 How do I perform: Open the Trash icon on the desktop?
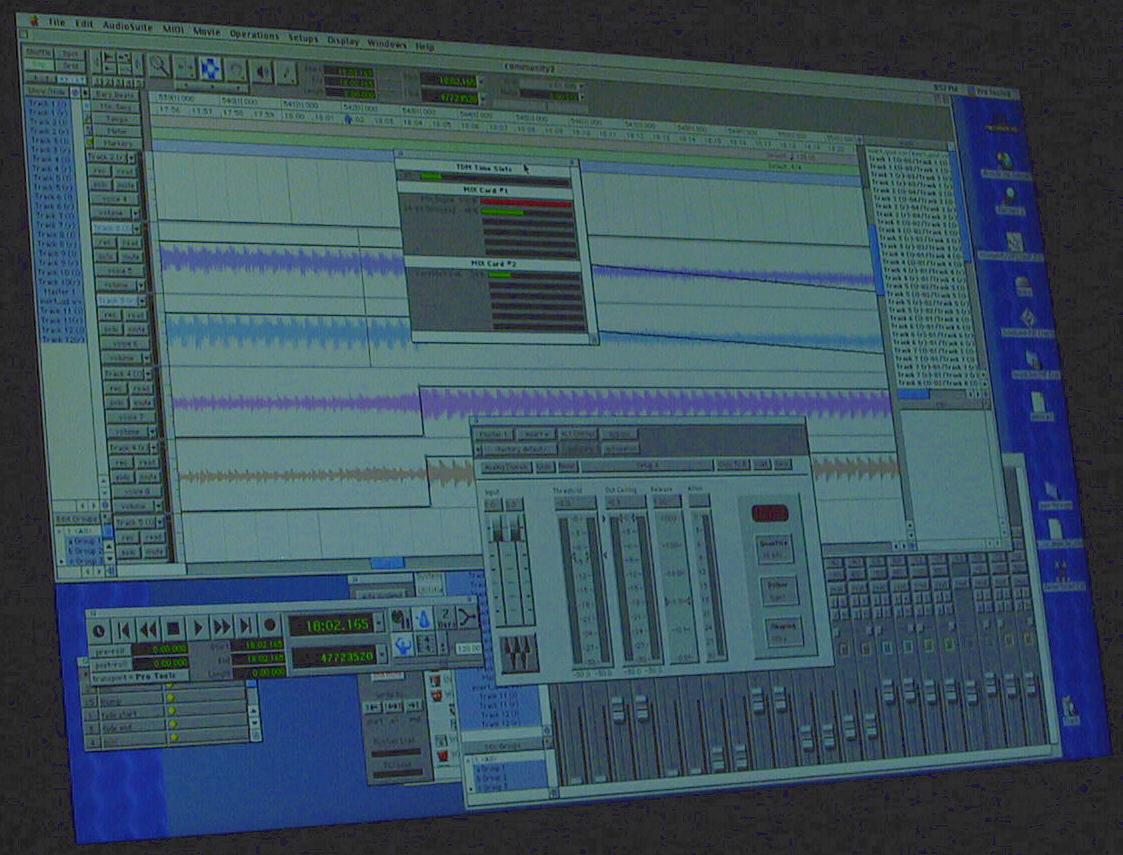pos(1071,710)
